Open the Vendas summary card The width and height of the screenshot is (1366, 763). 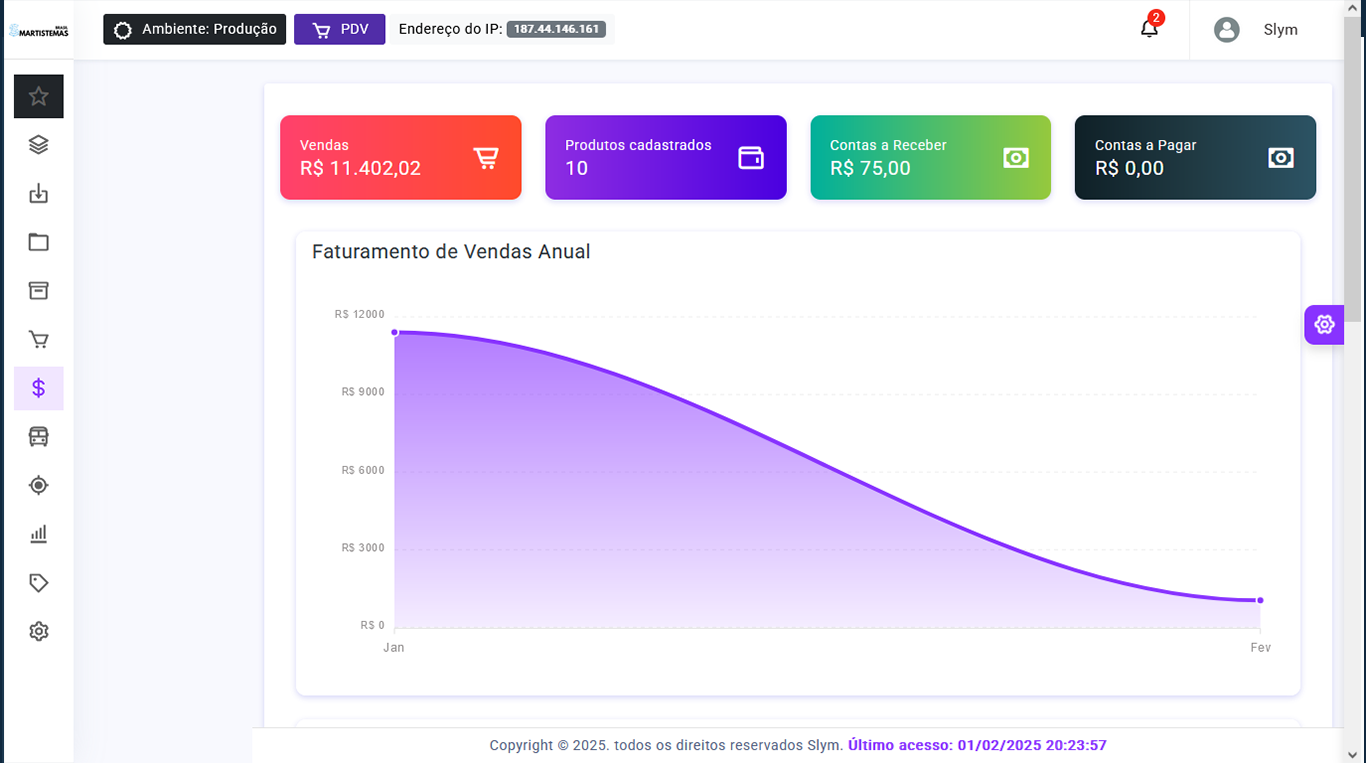click(400, 157)
